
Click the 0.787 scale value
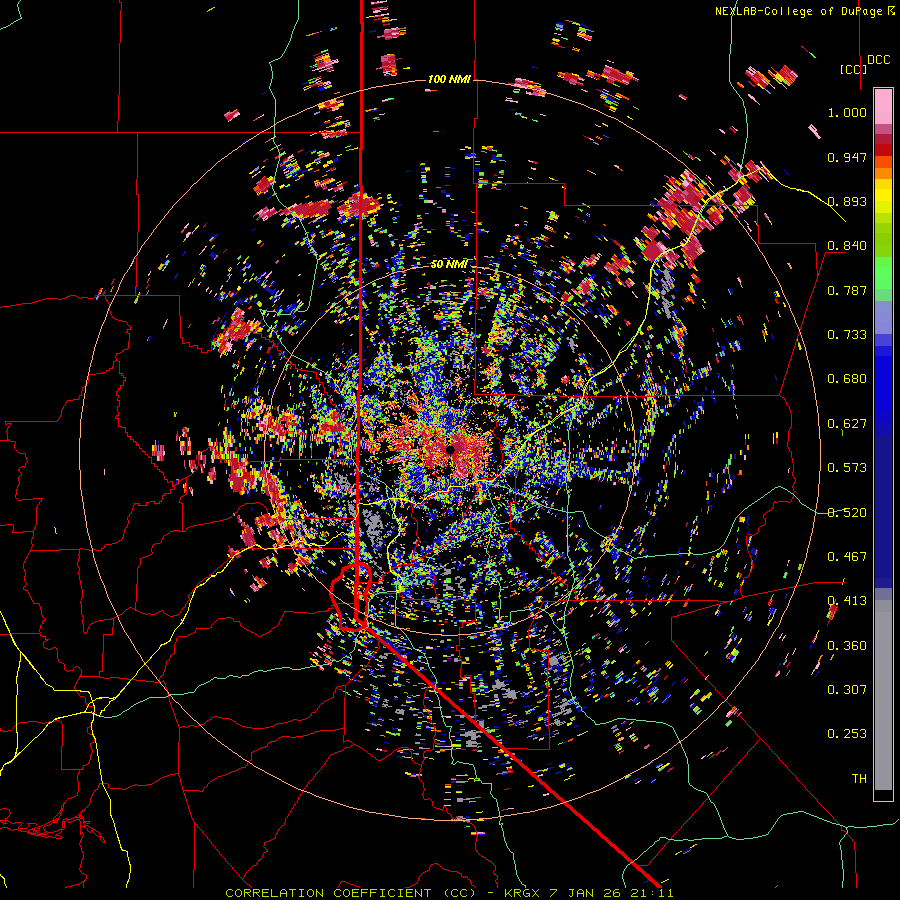click(847, 290)
